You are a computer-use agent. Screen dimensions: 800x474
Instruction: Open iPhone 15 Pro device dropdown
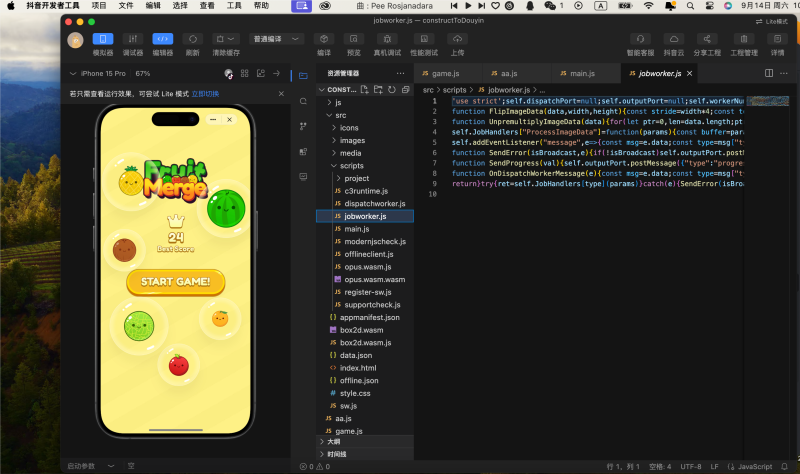pyautogui.click(x=97, y=73)
